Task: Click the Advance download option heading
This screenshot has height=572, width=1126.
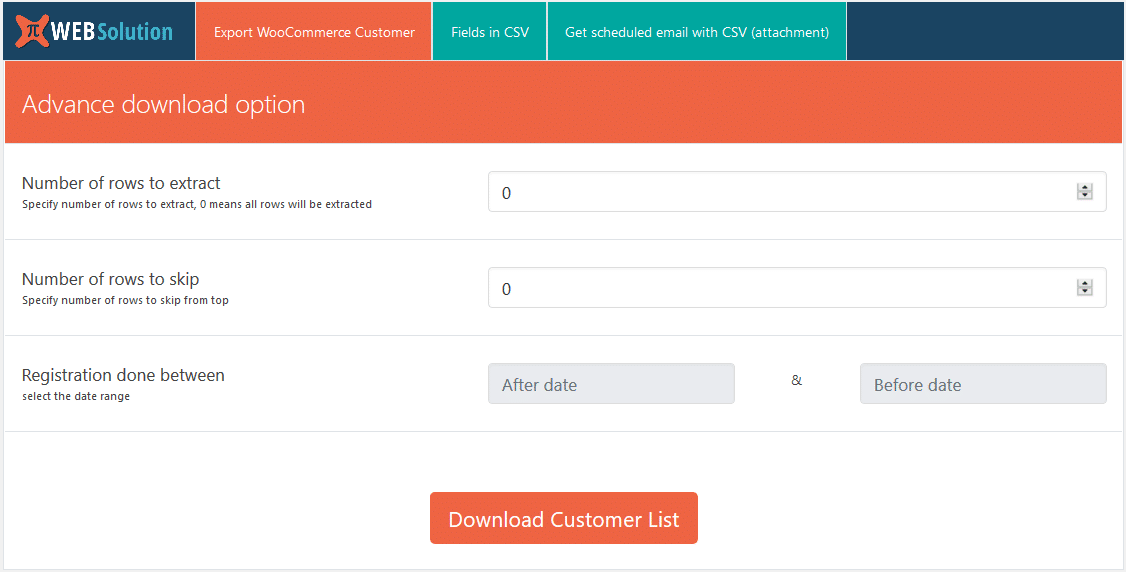Action: (x=163, y=105)
